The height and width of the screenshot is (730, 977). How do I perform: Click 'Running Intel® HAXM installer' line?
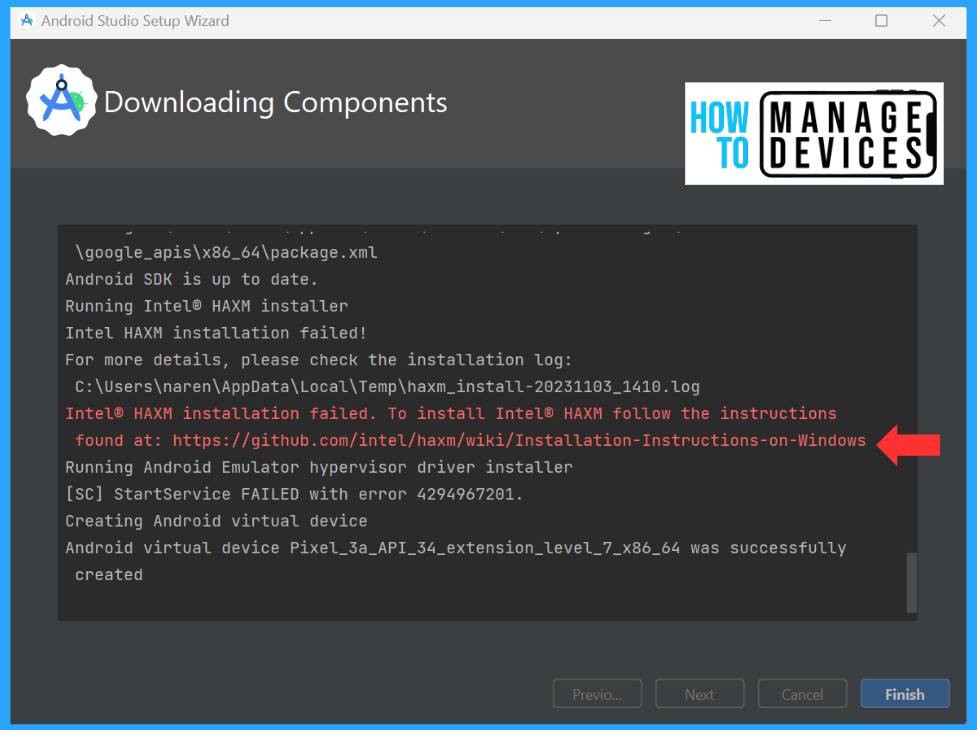pyautogui.click(x=206, y=306)
